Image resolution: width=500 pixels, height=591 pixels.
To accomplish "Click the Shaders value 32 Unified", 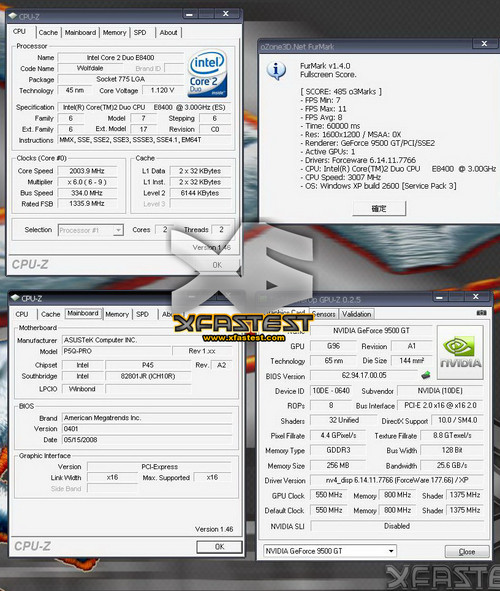I will (344, 420).
